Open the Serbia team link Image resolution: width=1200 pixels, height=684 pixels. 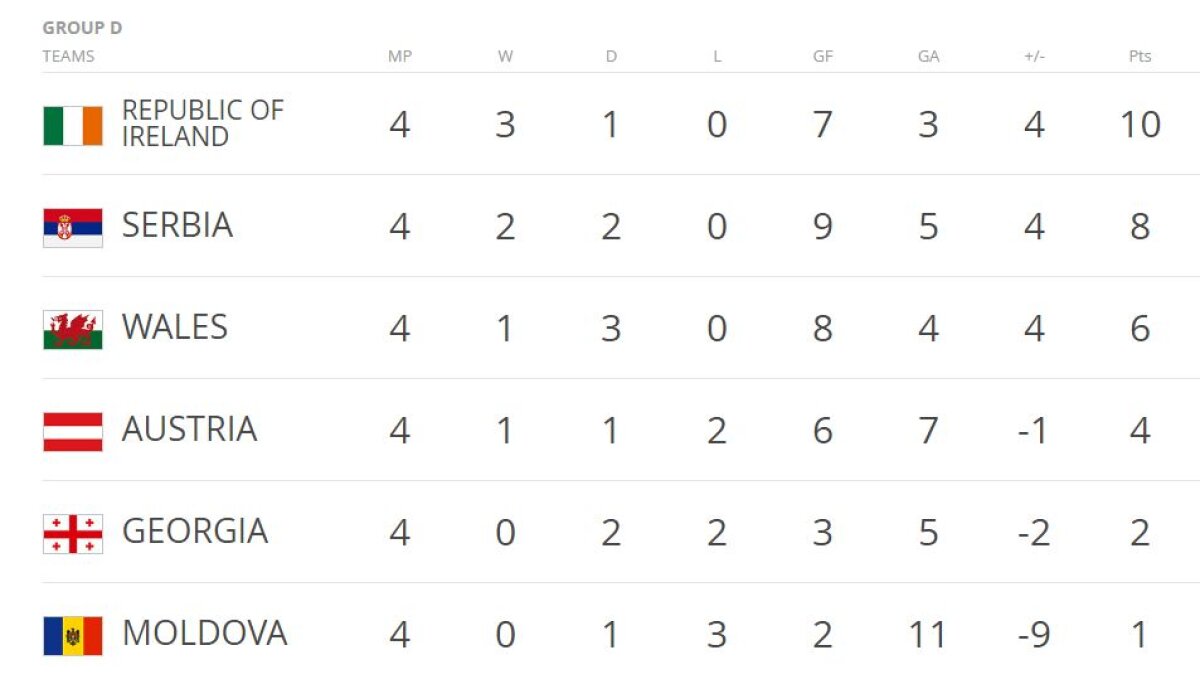point(177,226)
